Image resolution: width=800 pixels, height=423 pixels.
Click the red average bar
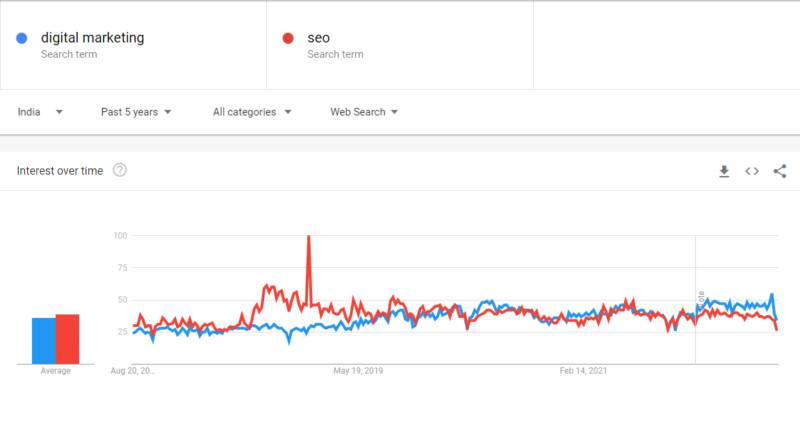pyautogui.click(x=67, y=339)
